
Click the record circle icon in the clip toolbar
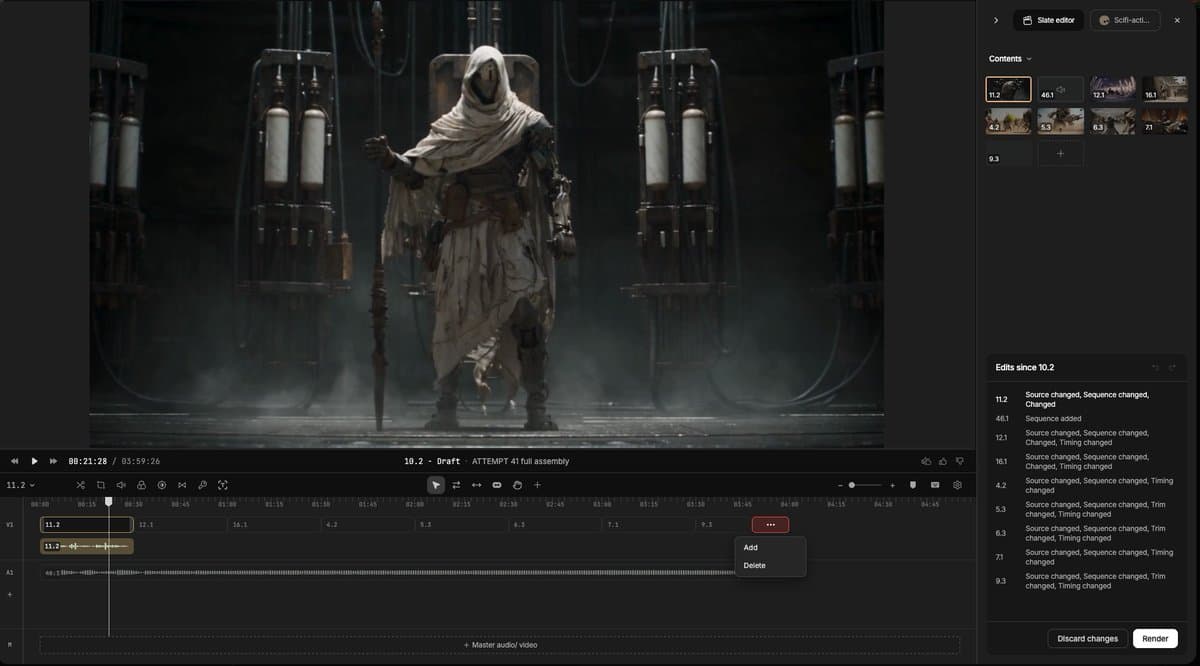pos(161,485)
